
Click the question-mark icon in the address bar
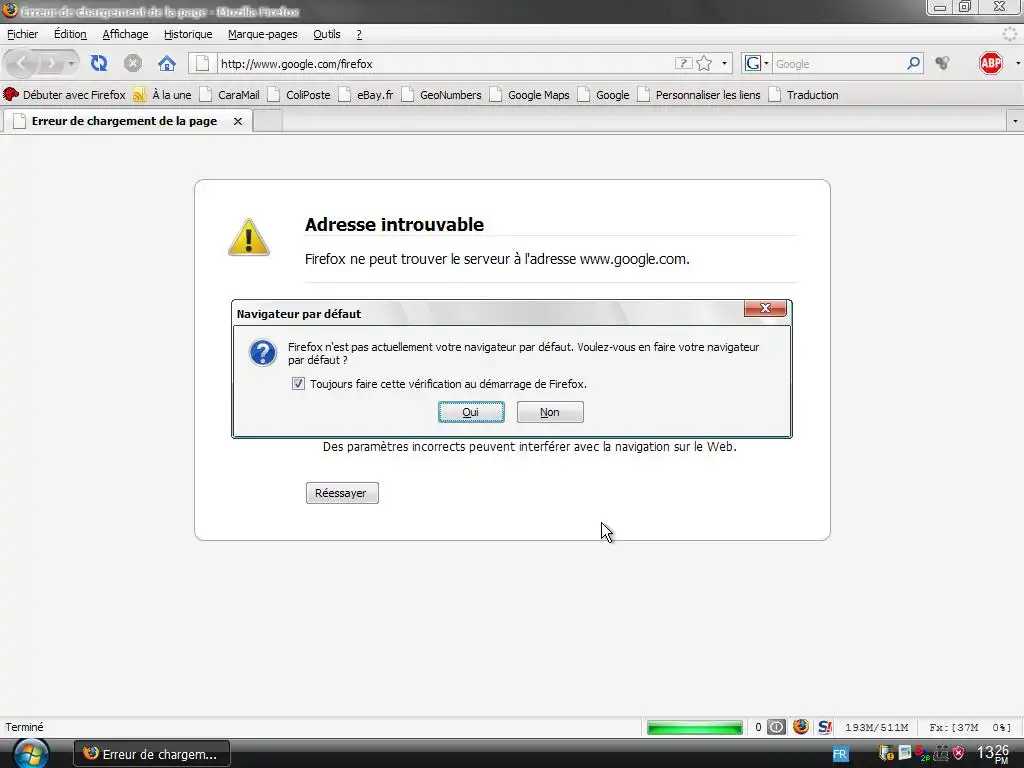(x=683, y=63)
